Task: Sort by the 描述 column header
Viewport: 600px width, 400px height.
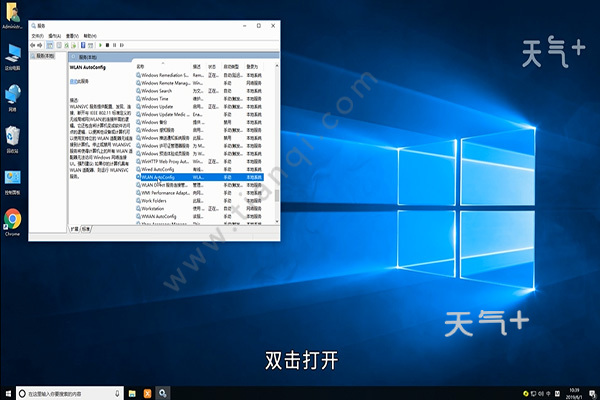Action: pos(199,67)
